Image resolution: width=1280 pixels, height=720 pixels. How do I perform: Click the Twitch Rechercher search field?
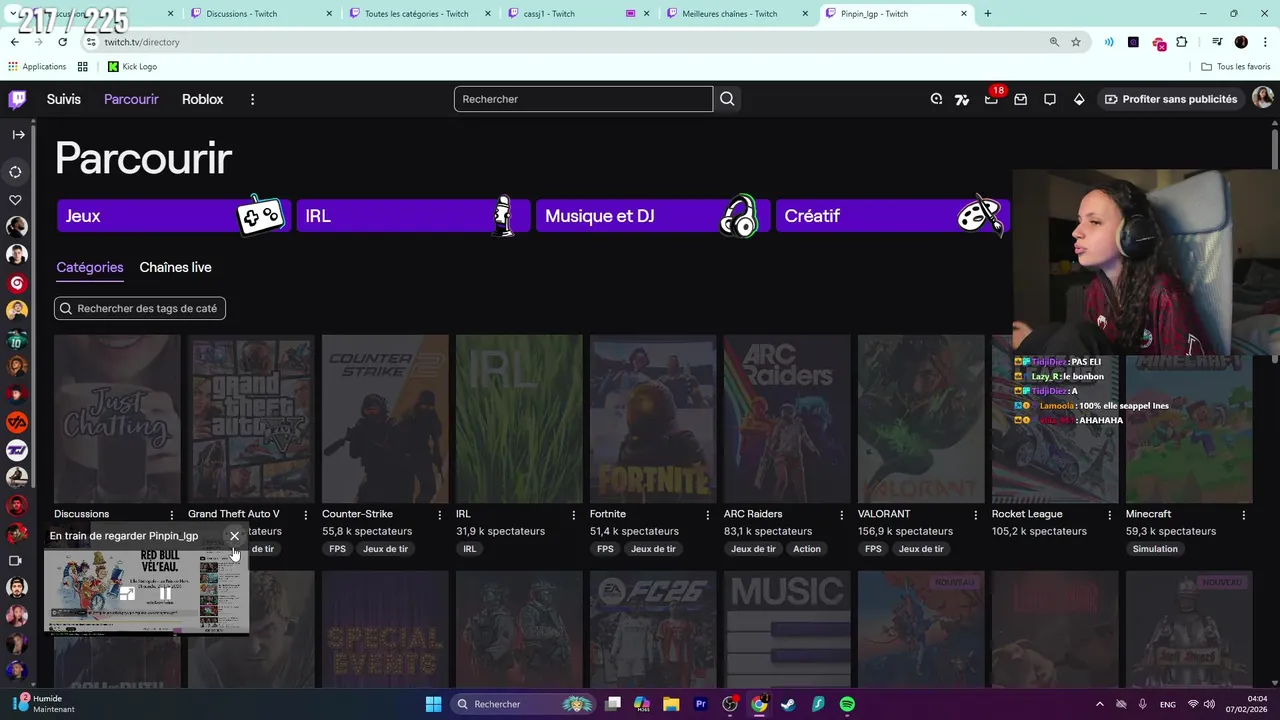tap(583, 99)
